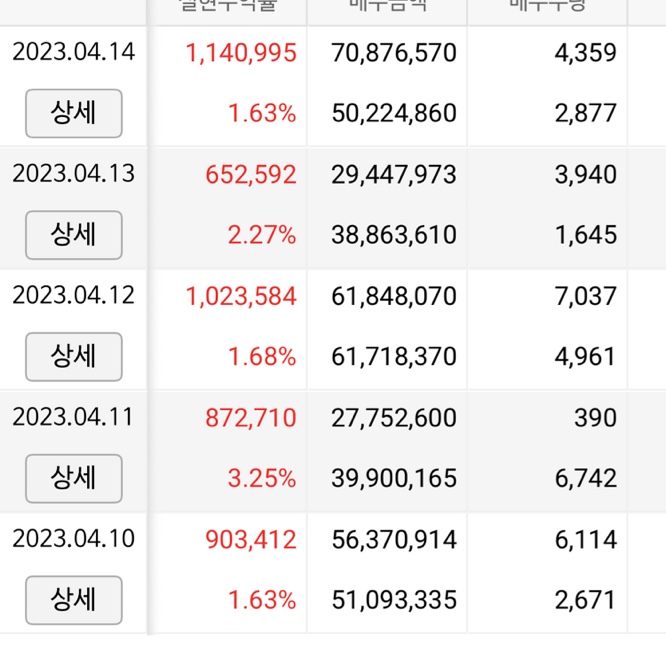Click the 2023.04.13 date label

tap(73, 174)
